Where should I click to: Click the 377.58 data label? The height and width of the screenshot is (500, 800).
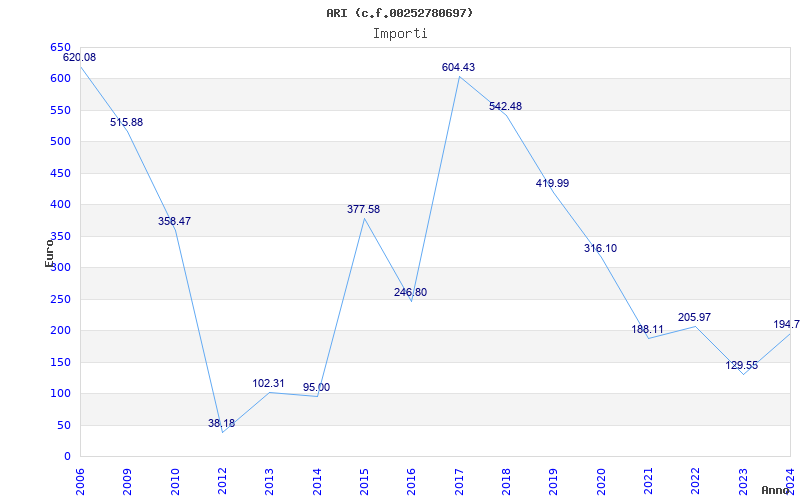point(364,209)
